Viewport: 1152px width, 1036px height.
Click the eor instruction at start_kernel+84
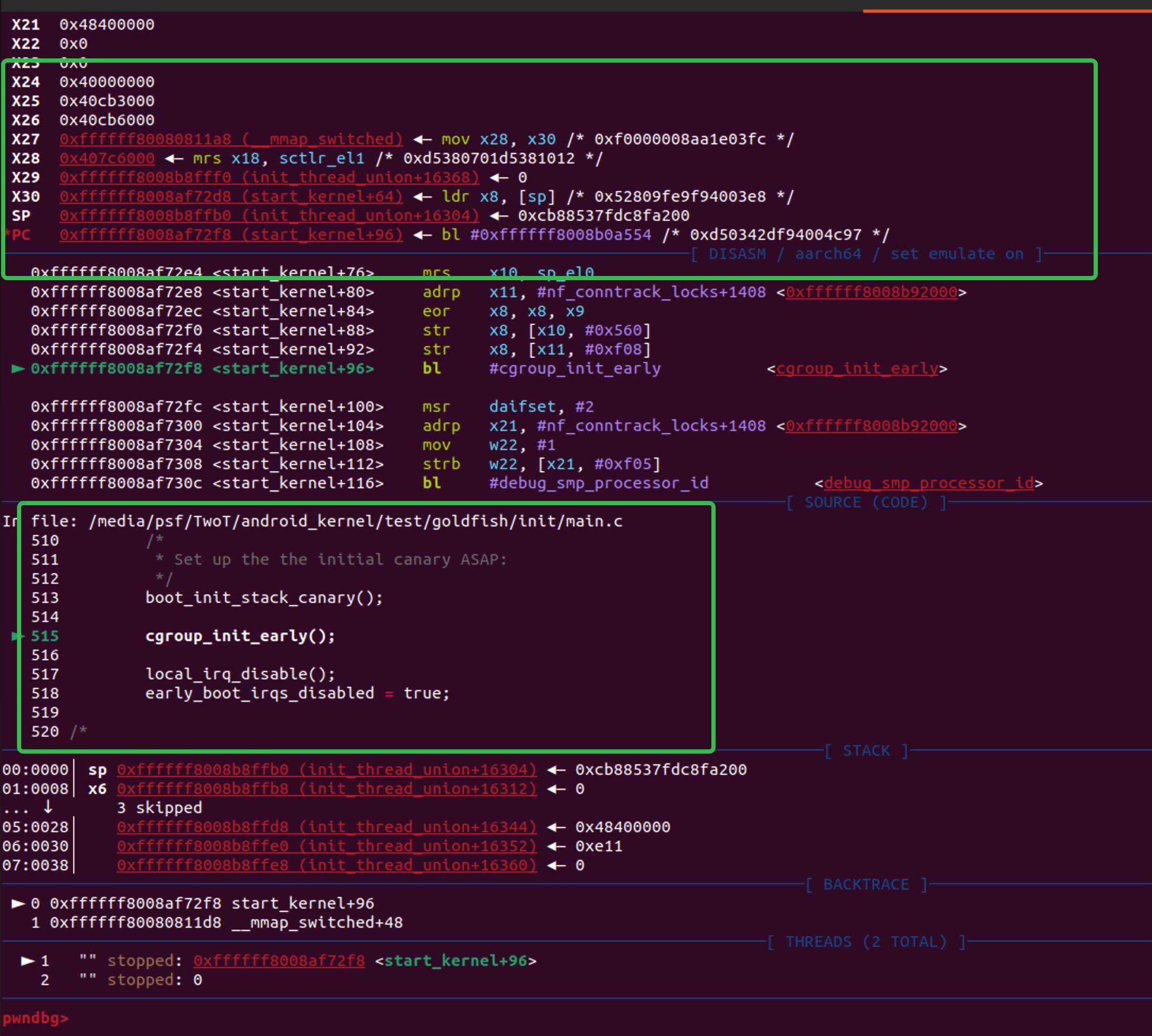436,312
